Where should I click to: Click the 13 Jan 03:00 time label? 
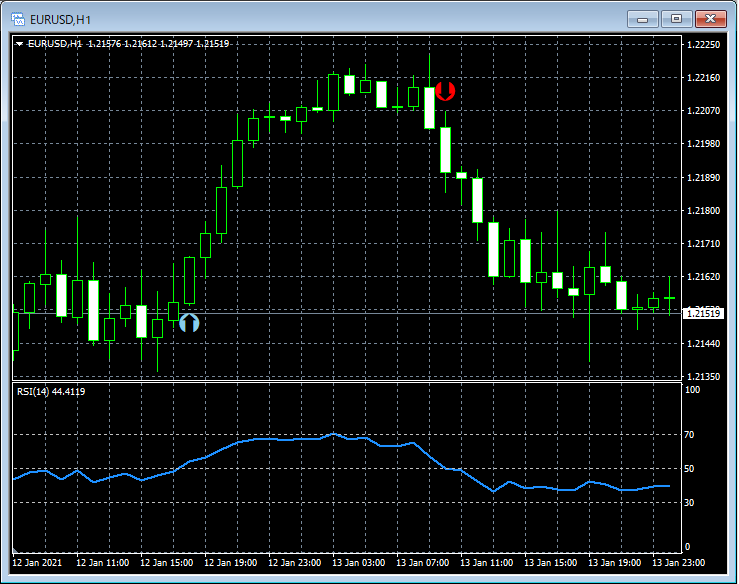[x=359, y=563]
